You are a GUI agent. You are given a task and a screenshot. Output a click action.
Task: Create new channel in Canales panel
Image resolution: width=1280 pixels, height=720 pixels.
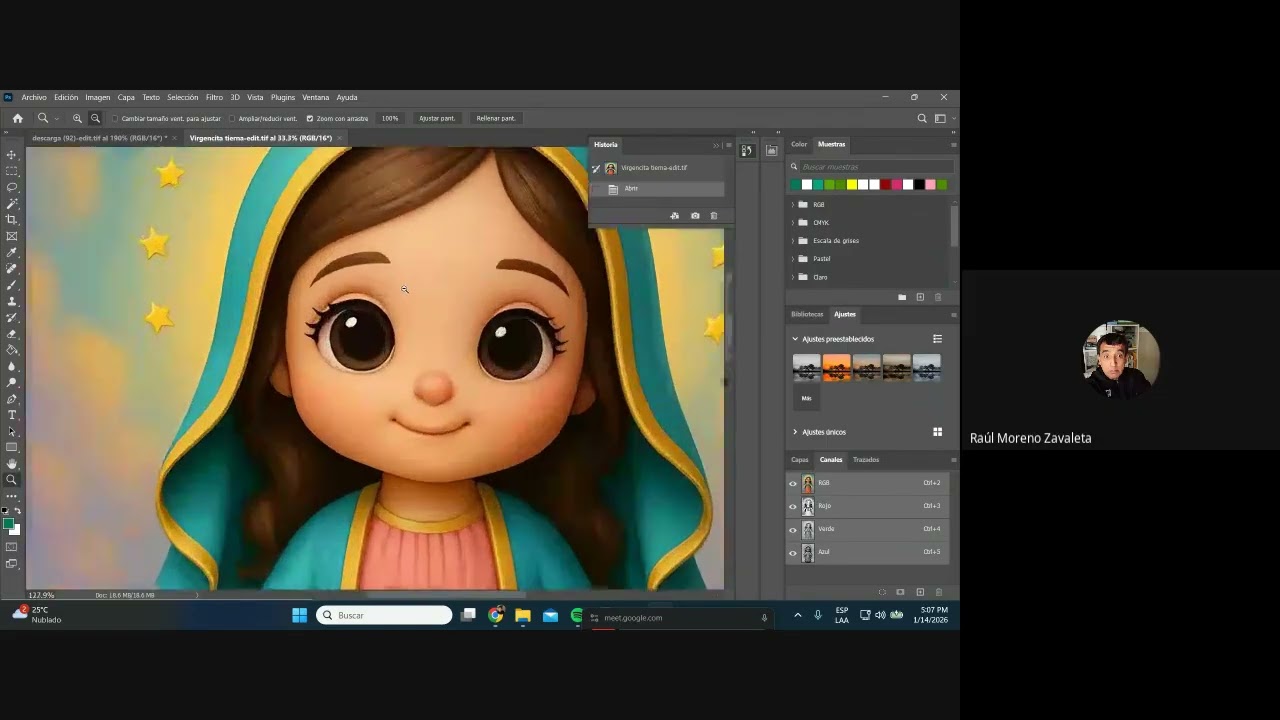(x=920, y=592)
